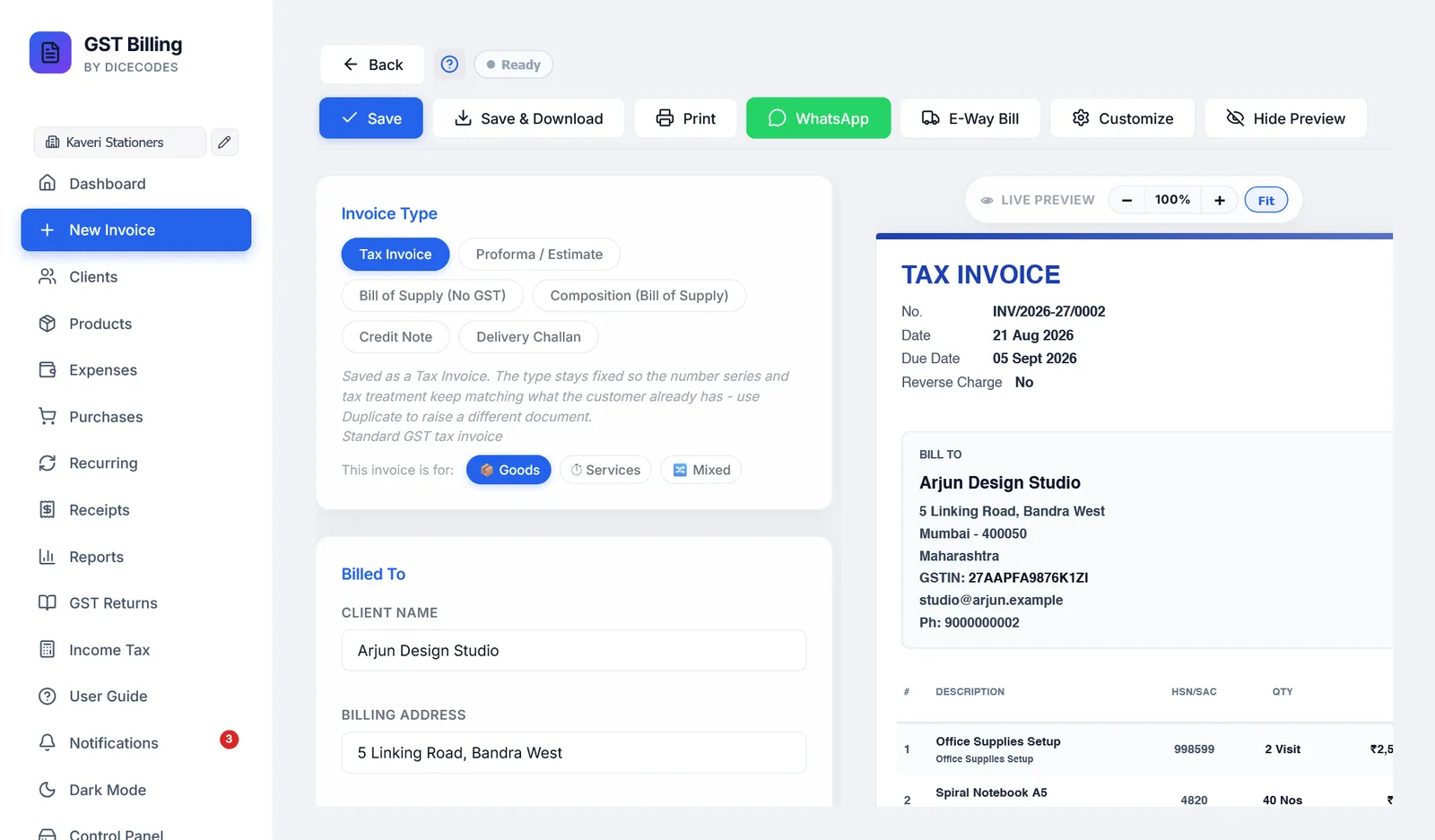Open Dashboard from the sidebar
The image size is (1435, 840).
136,184
